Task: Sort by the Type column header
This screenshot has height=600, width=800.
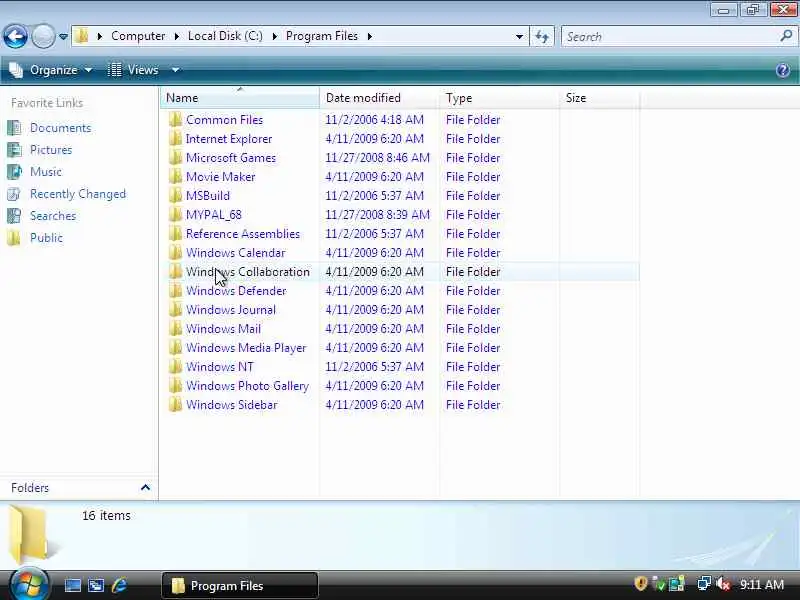Action: (499, 98)
